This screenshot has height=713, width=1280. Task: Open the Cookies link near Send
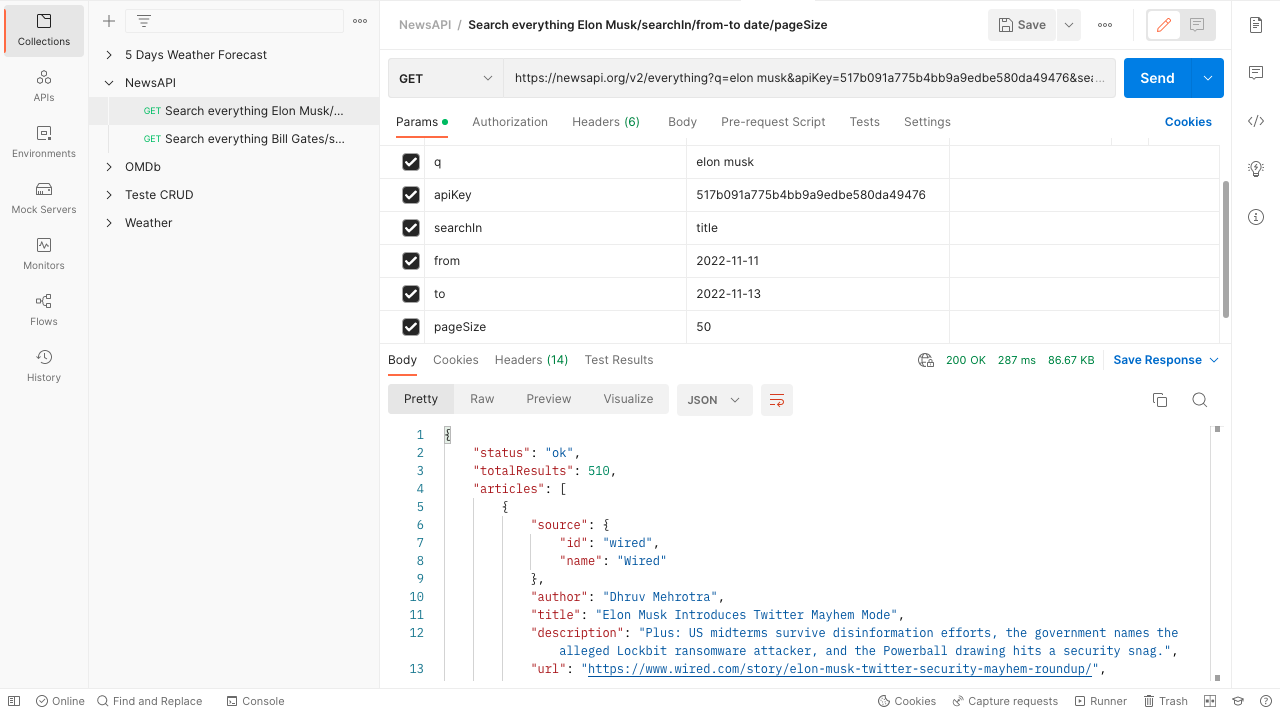[1188, 122]
